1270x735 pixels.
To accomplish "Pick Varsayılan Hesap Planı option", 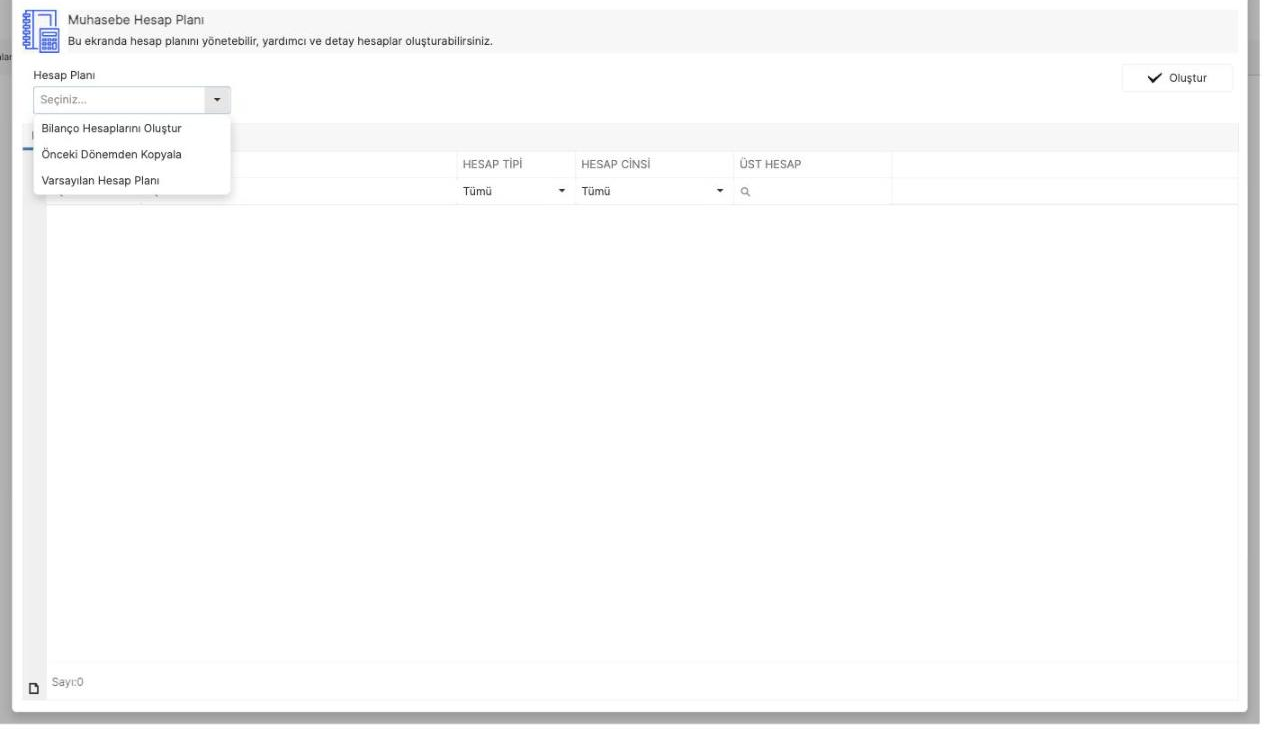I will pyautogui.click(x=132, y=180).
